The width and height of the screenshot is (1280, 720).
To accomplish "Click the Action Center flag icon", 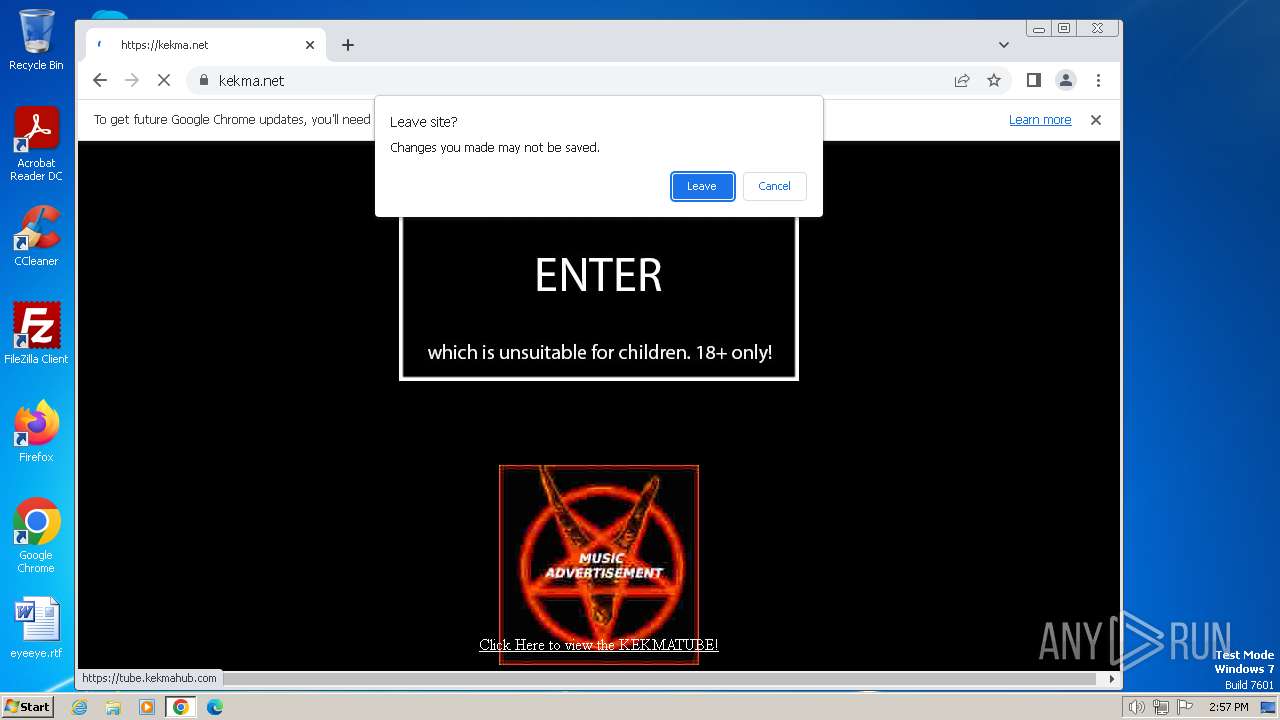I will coord(1184,707).
